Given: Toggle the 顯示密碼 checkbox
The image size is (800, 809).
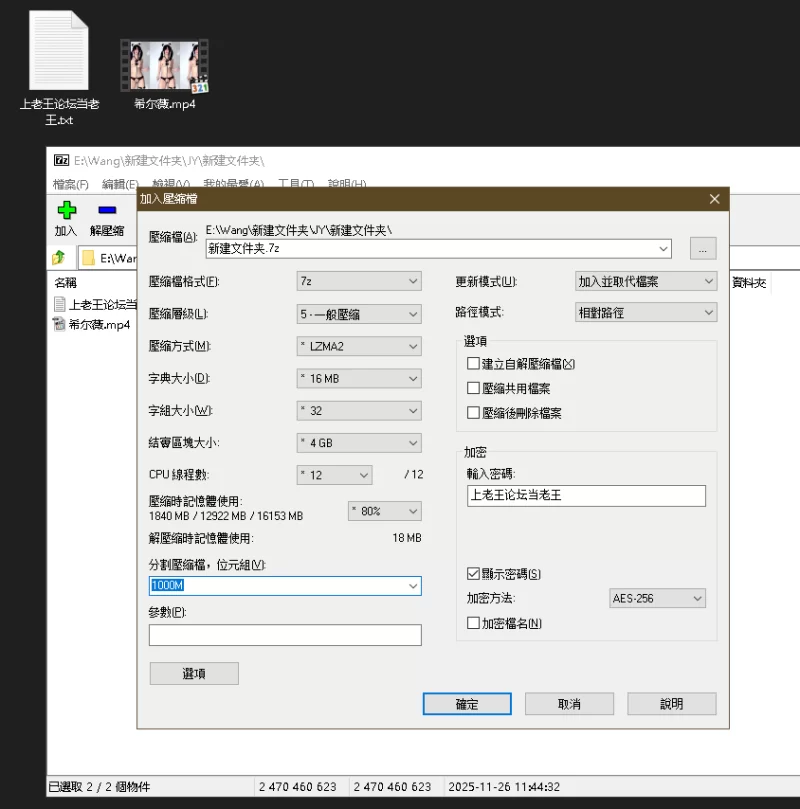Looking at the screenshot, I should coord(474,574).
